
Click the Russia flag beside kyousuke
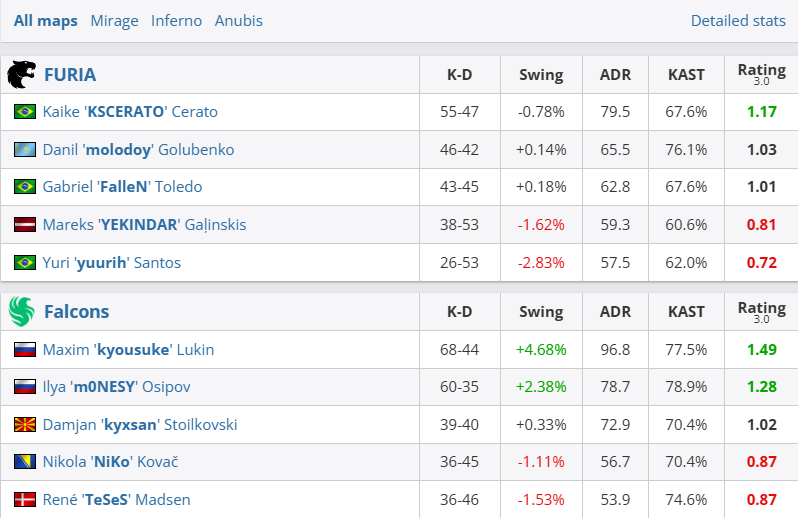click(x=25, y=350)
